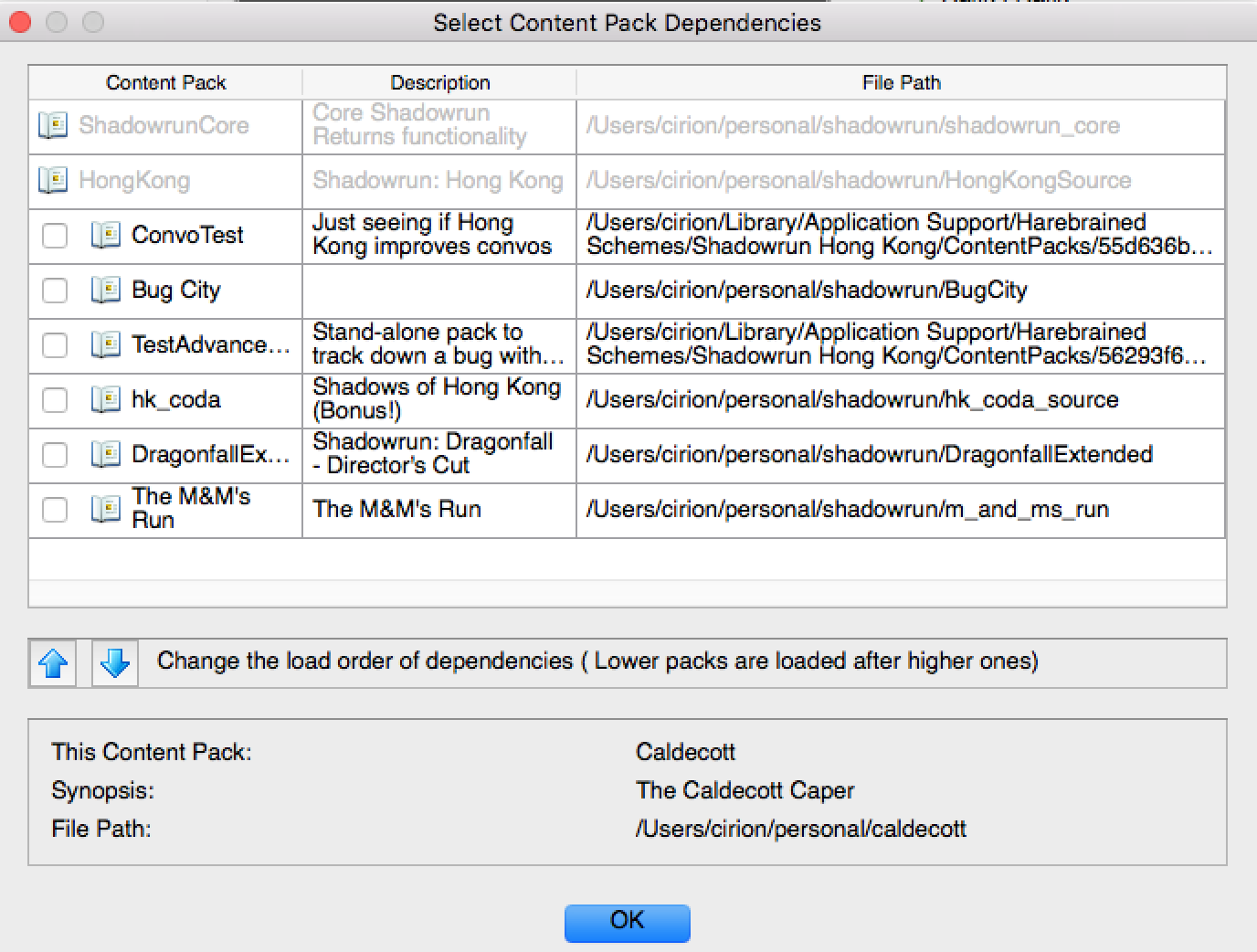
Task: Click the 'Core Shadowrun Returns functionality' description
Action: click(x=419, y=124)
